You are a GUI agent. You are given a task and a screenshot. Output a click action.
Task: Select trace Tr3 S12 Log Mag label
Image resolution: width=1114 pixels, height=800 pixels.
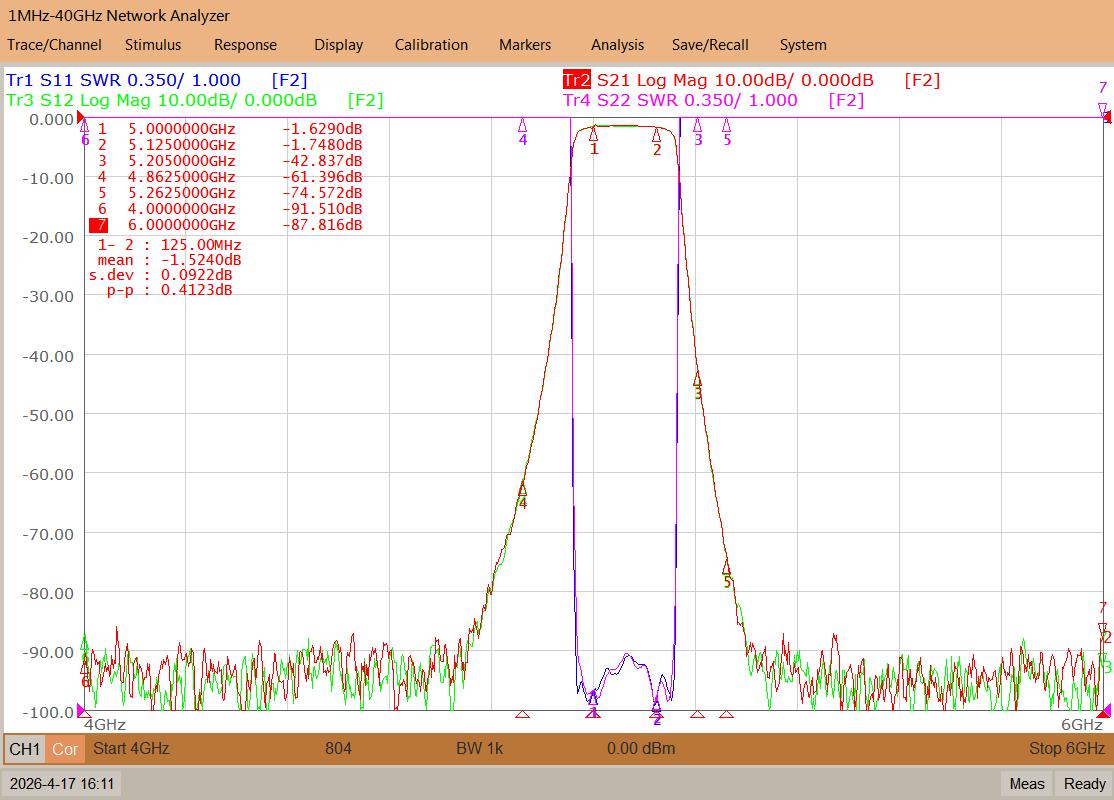click(194, 100)
